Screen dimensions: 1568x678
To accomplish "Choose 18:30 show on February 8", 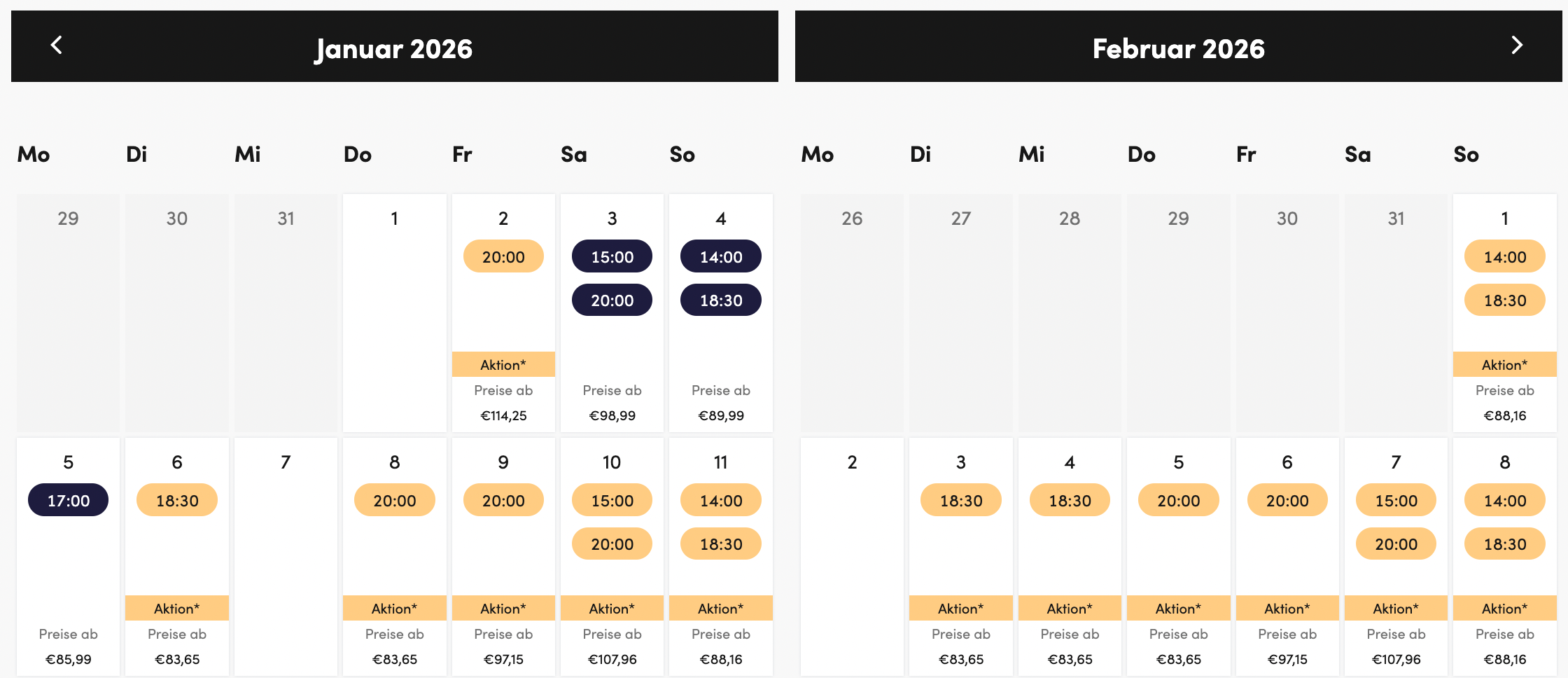I will coord(1504,544).
